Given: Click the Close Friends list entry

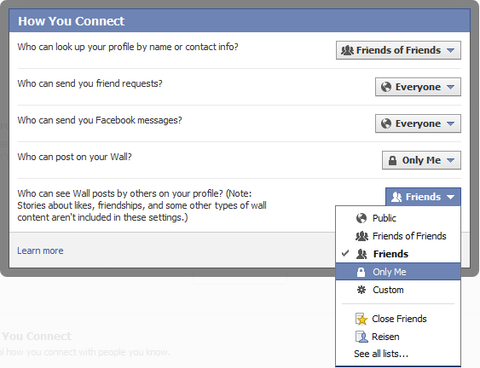Looking at the screenshot, I should point(398,319).
